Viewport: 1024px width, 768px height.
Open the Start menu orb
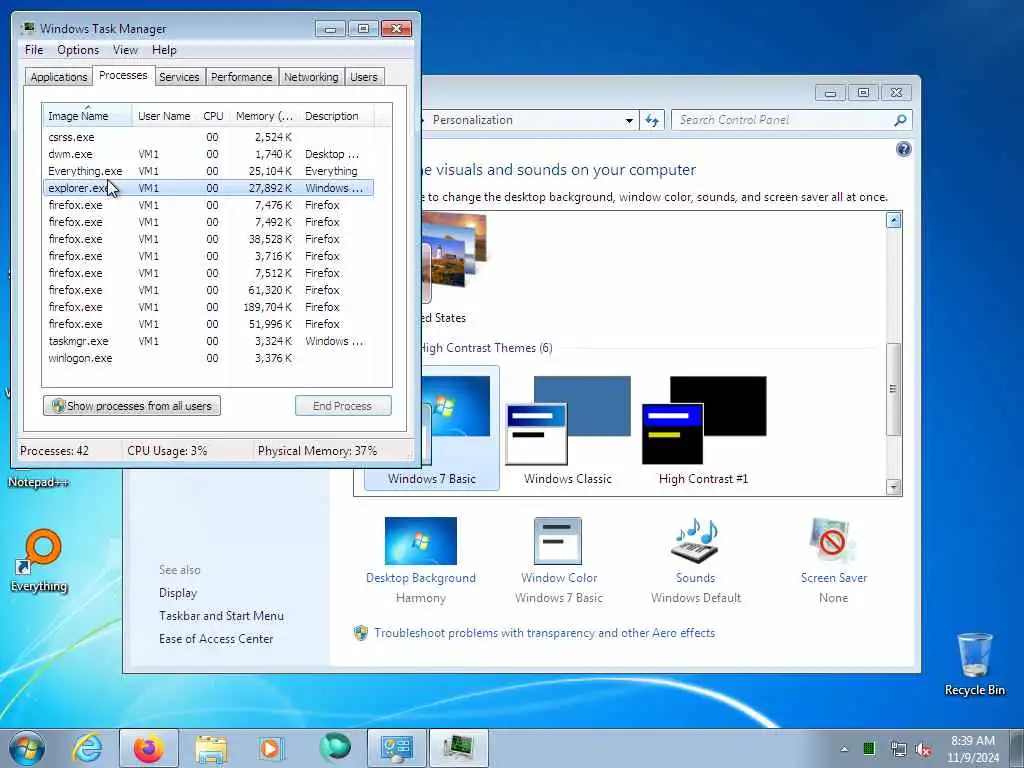click(x=27, y=748)
